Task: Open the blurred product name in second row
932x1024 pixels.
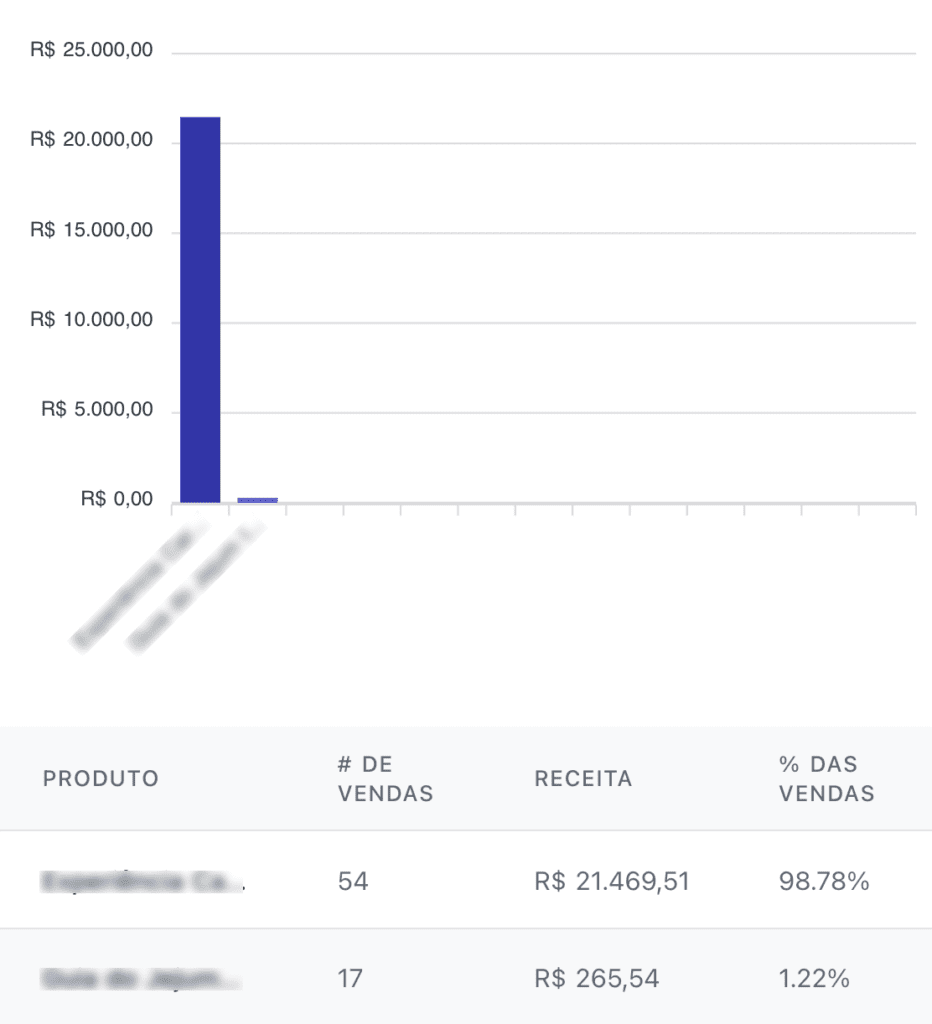Action: 140,978
